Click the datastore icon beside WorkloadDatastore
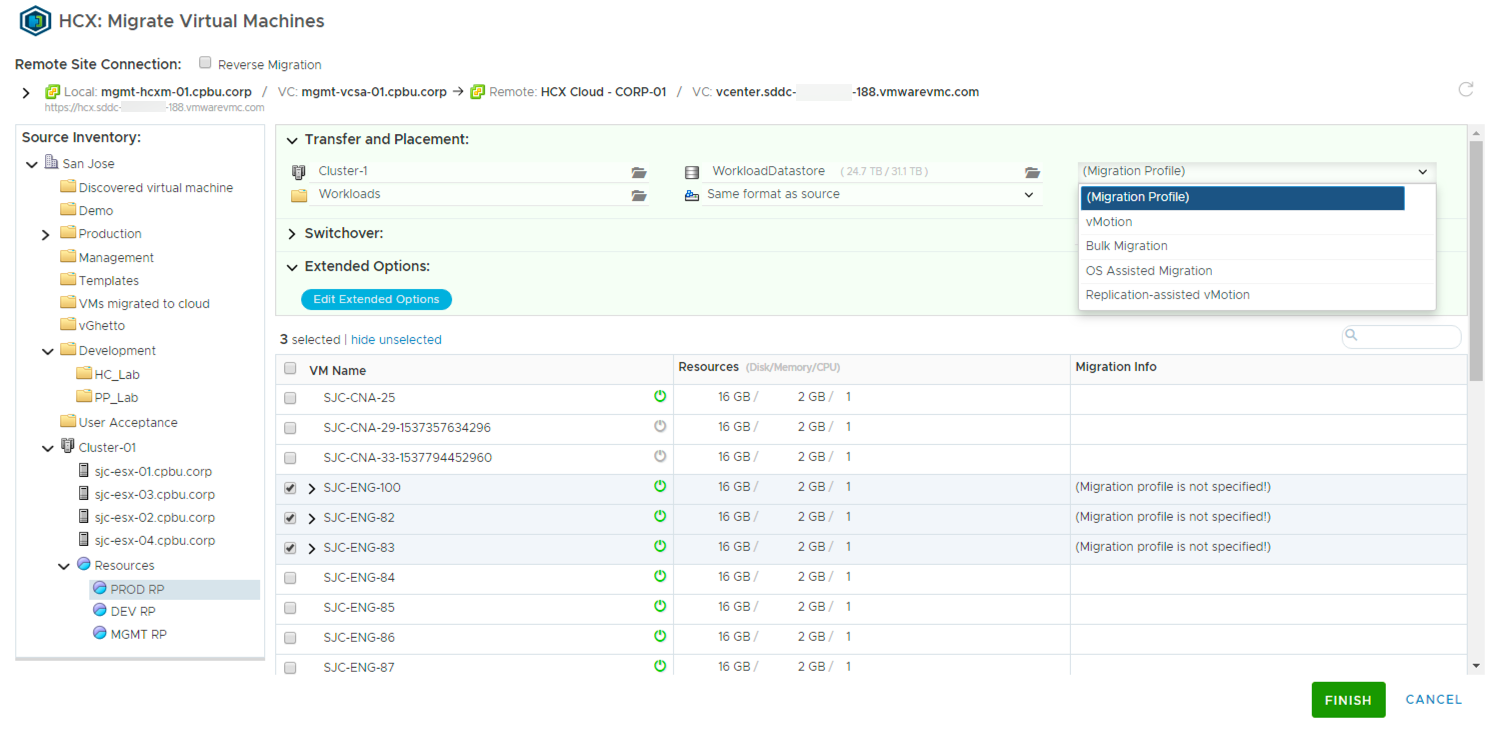The width and height of the screenshot is (1498, 730). 692,172
